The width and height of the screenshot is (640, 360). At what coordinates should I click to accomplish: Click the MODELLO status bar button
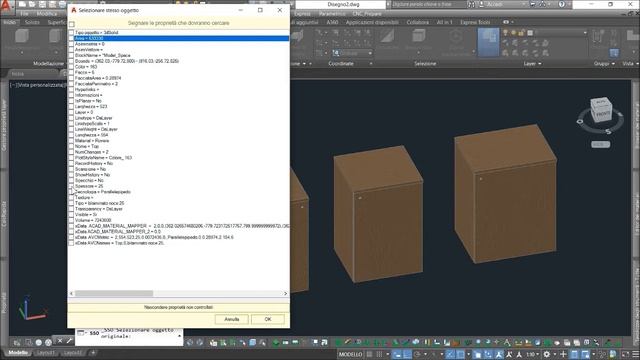tap(351, 354)
